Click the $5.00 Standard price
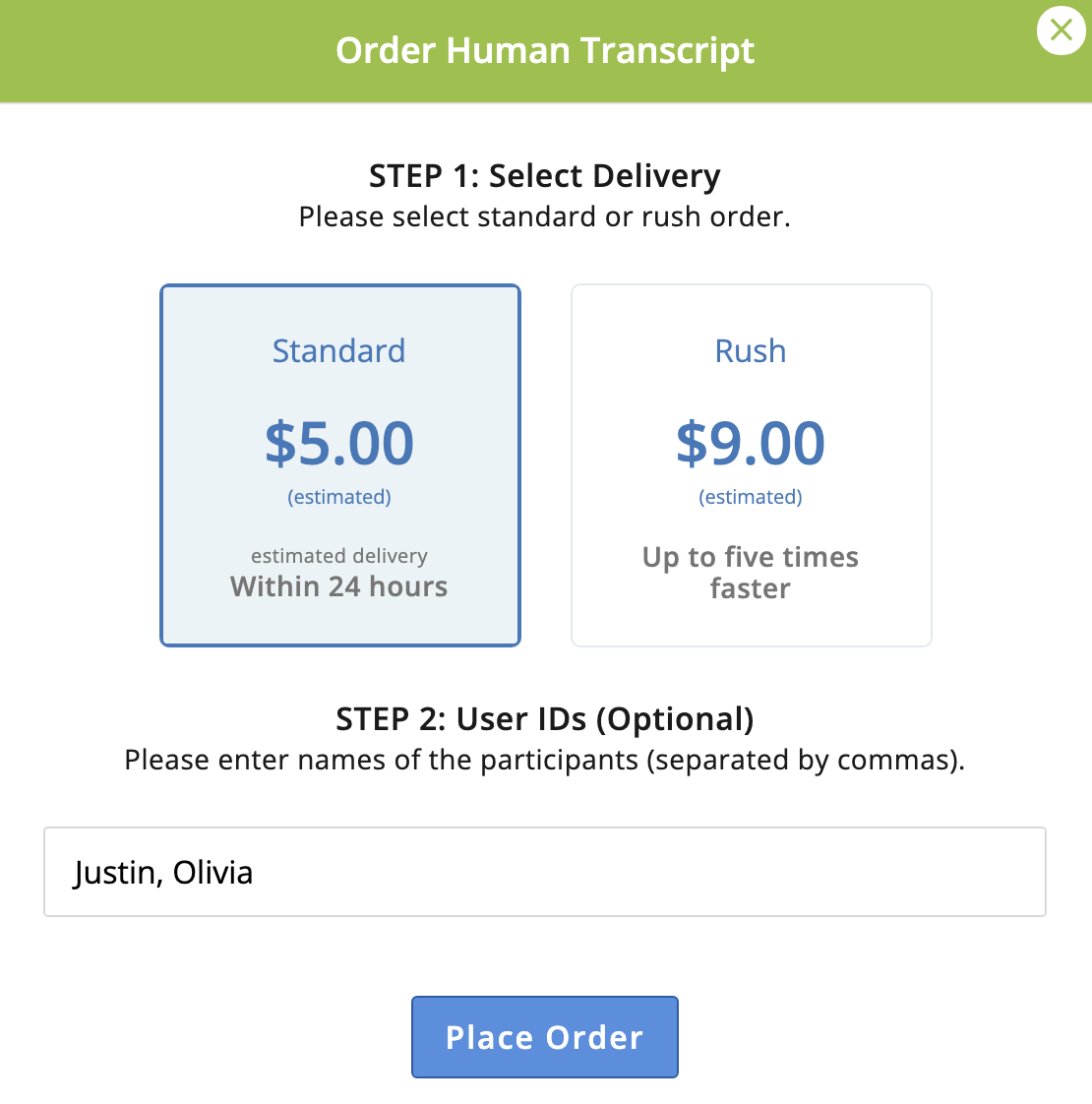 pyautogui.click(x=339, y=443)
